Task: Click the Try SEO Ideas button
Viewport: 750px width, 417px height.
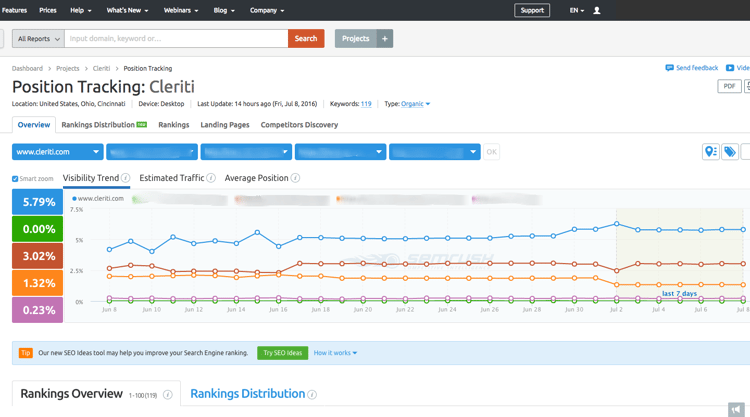Action: (x=283, y=353)
